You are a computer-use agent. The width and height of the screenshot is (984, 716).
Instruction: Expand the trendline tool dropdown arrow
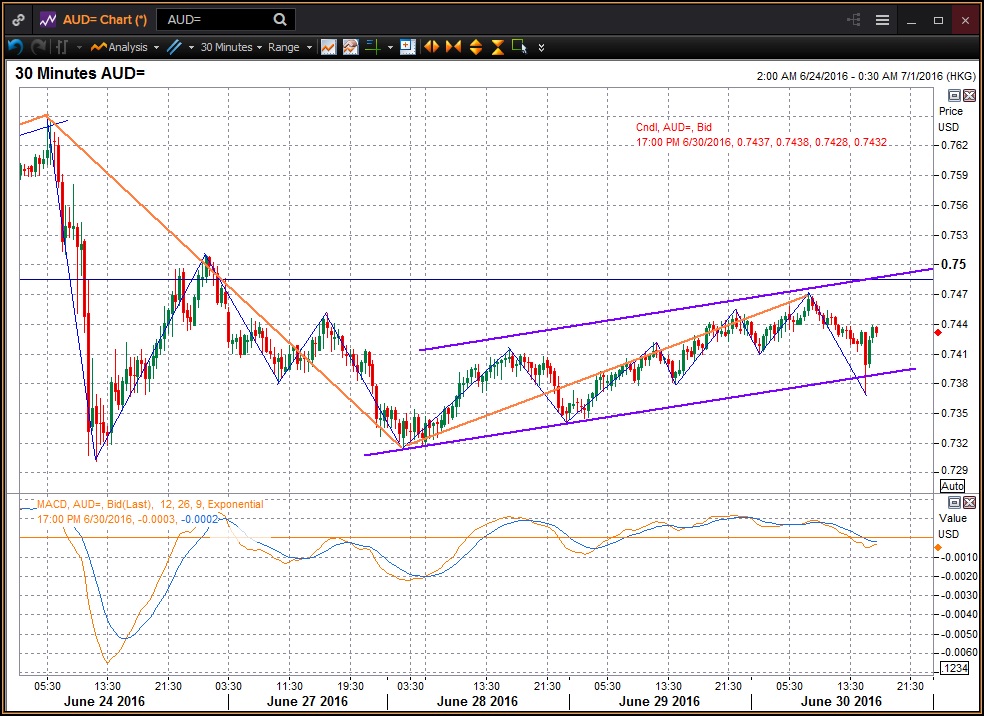[191, 47]
